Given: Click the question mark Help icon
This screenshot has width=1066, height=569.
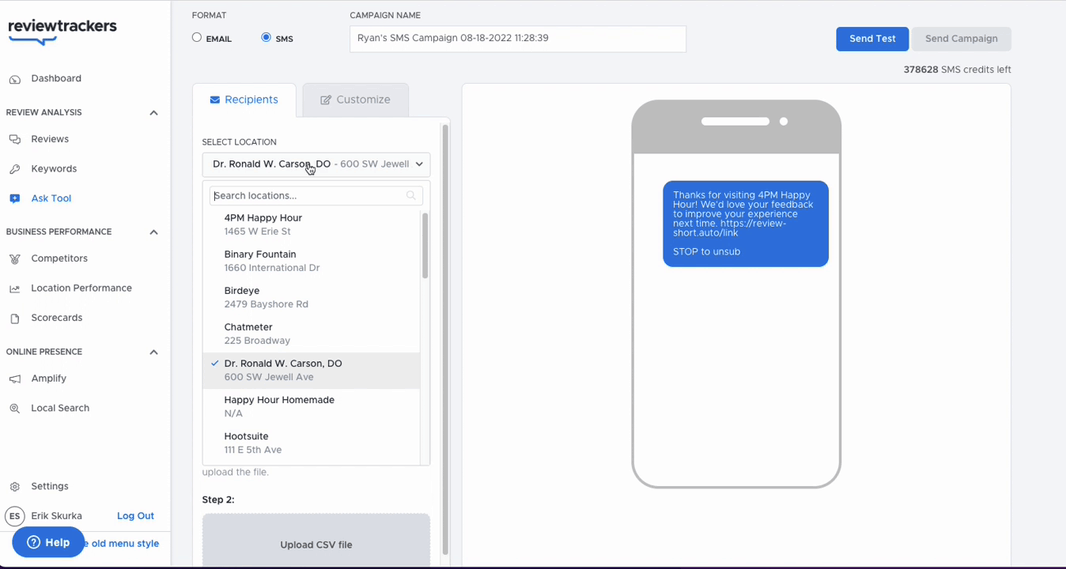Looking at the screenshot, I should 34,542.
